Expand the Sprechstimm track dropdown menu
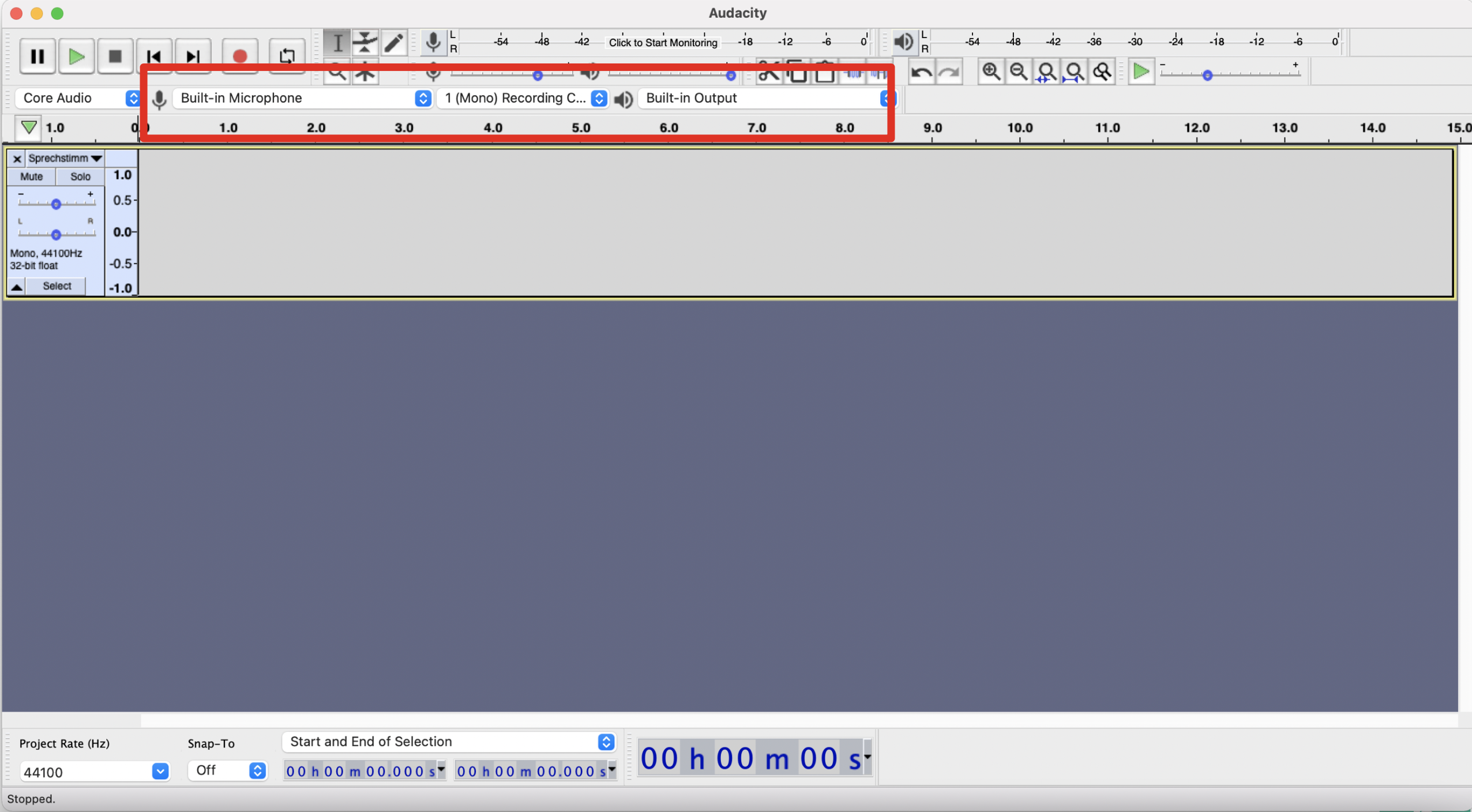The image size is (1472, 812). pos(98,157)
